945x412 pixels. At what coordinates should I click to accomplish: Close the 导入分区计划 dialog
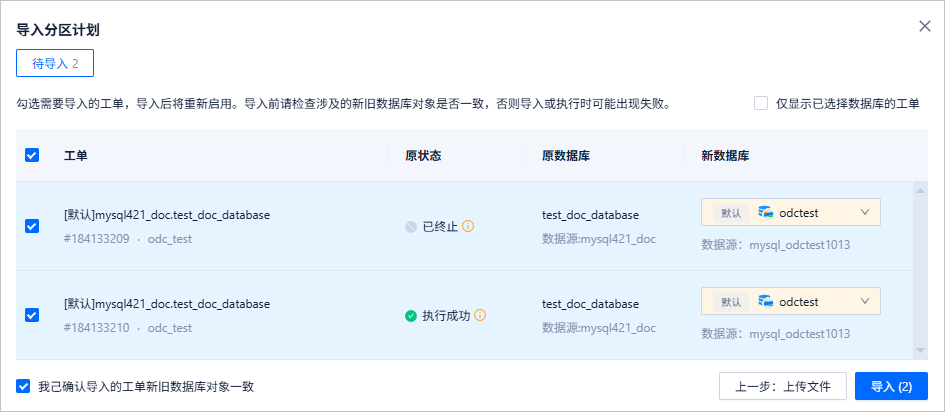click(x=925, y=26)
